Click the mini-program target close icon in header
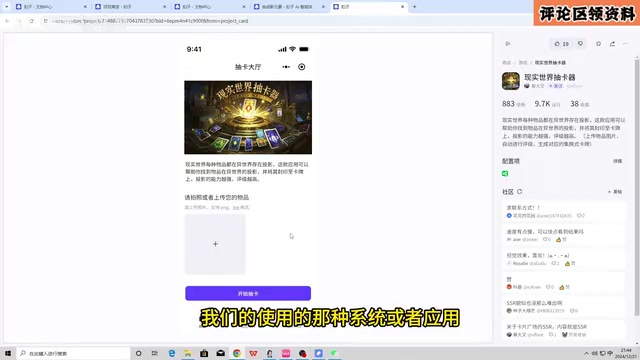 [x=302, y=67]
